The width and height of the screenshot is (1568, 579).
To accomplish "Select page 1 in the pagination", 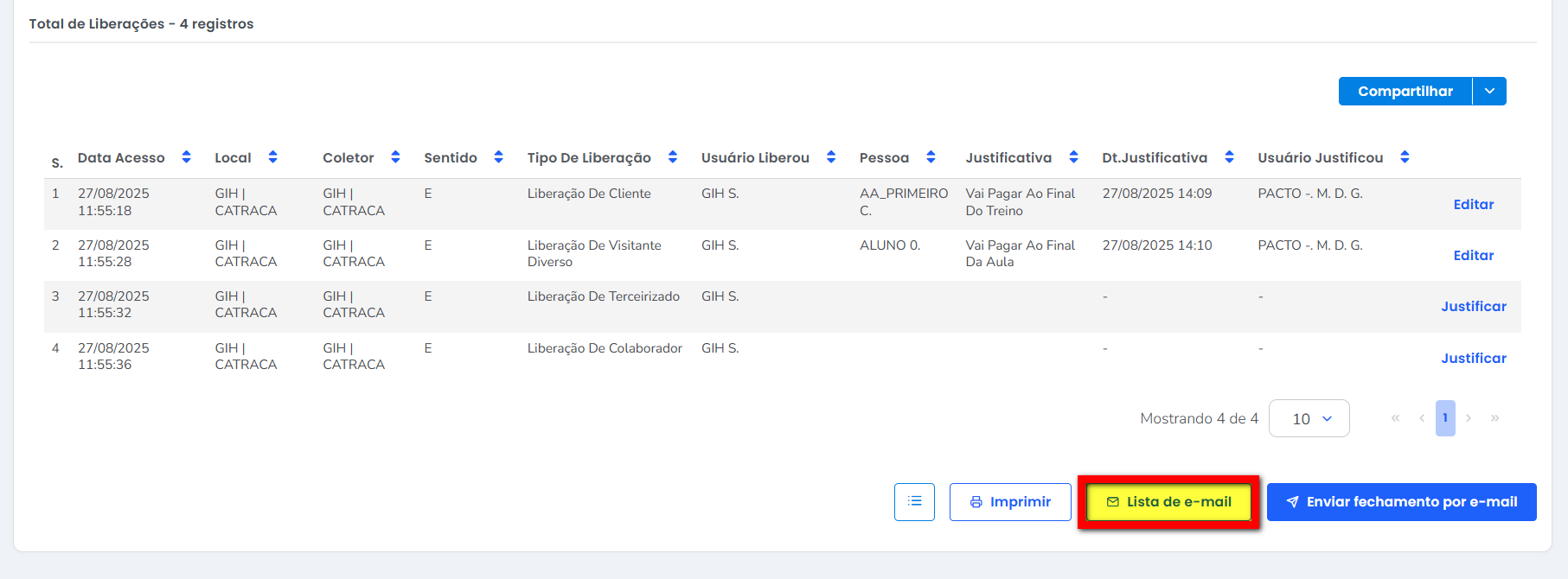I will (x=1445, y=418).
